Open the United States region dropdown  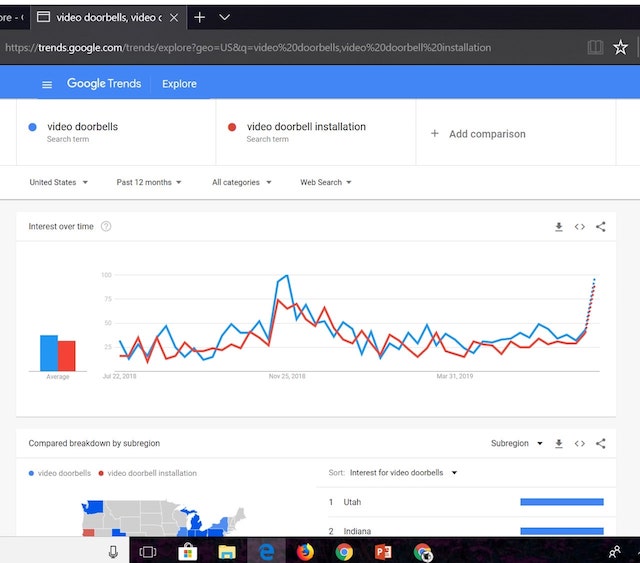(58, 182)
